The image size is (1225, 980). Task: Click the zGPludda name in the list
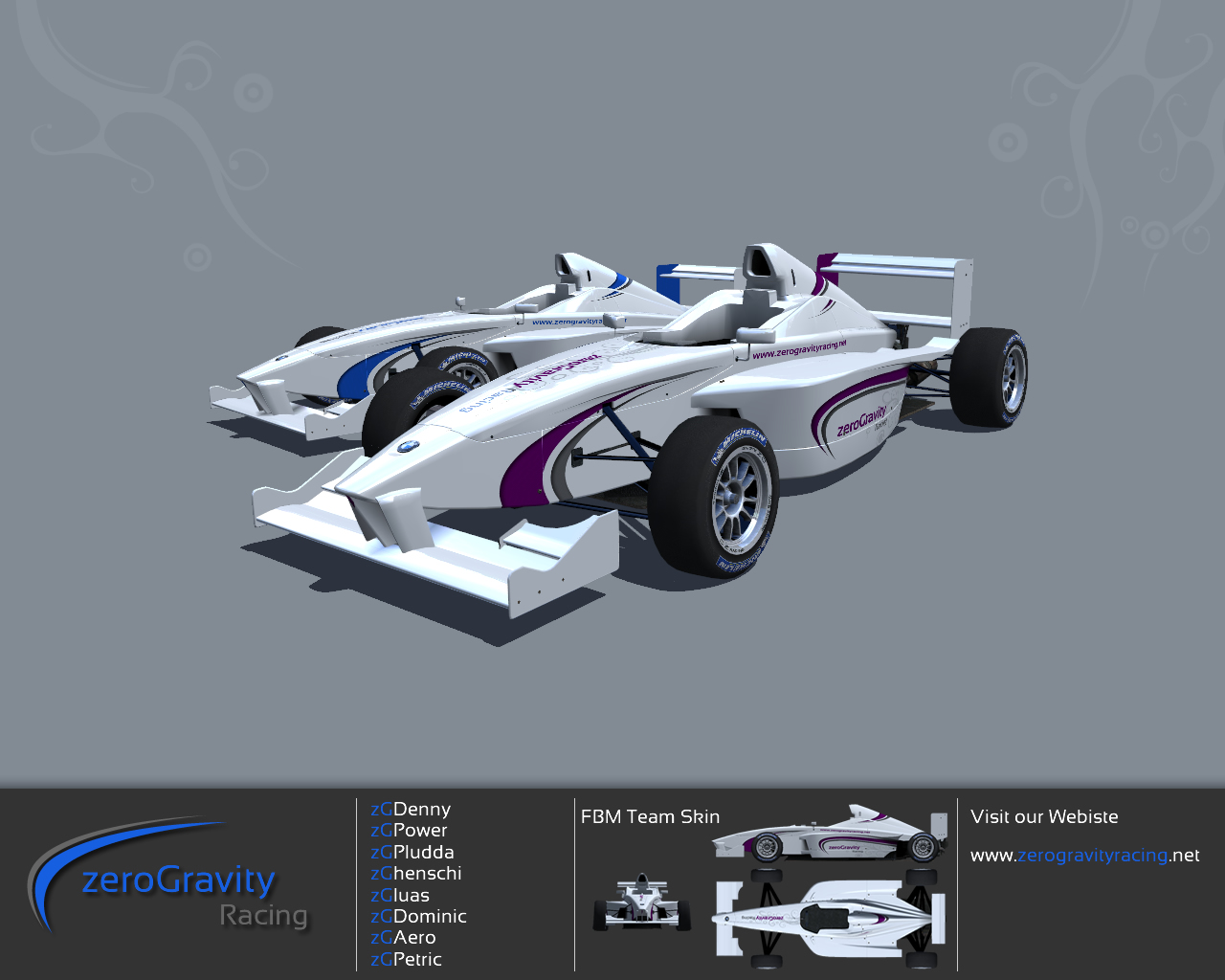[x=412, y=853]
